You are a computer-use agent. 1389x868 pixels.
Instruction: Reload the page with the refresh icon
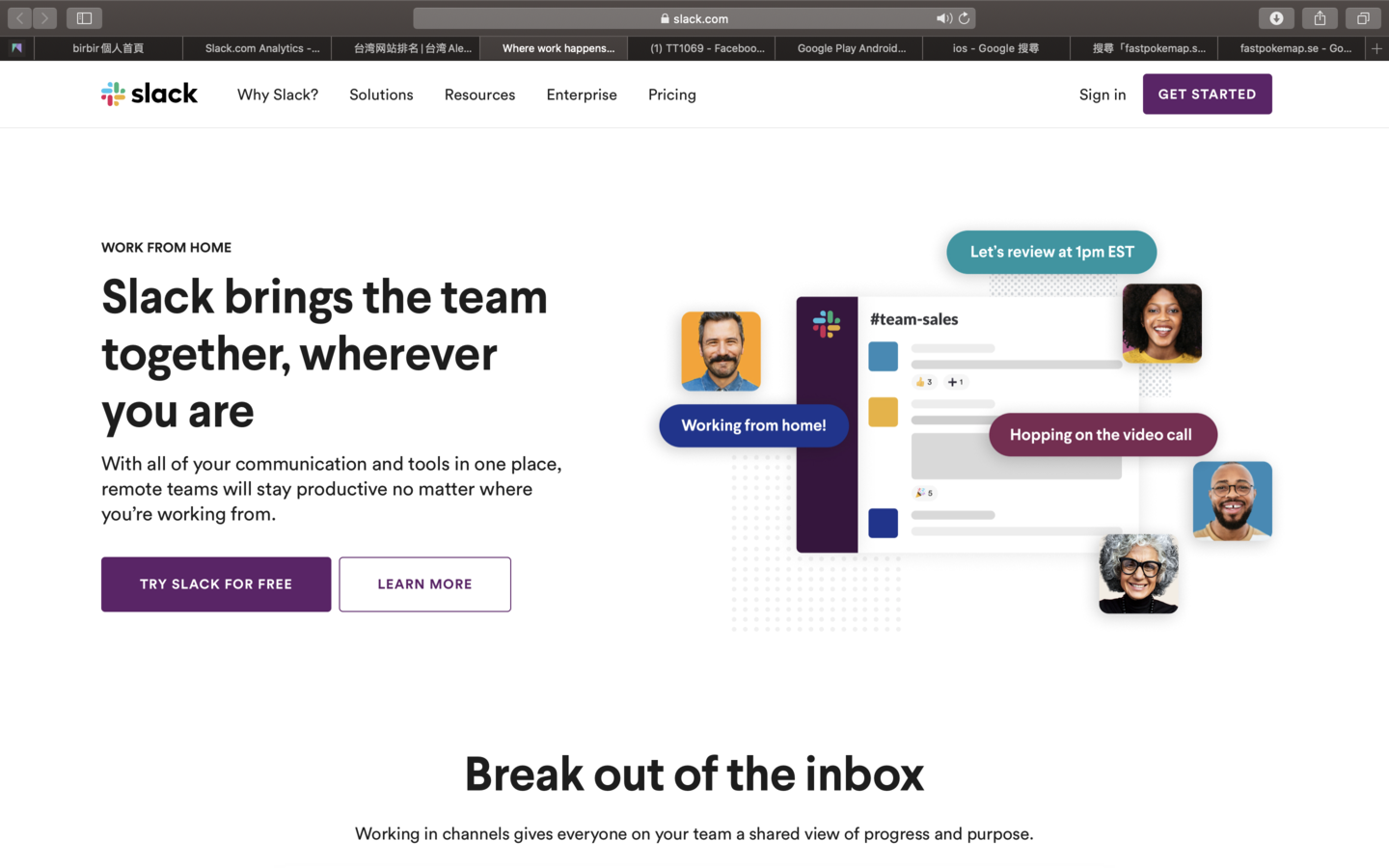964,18
